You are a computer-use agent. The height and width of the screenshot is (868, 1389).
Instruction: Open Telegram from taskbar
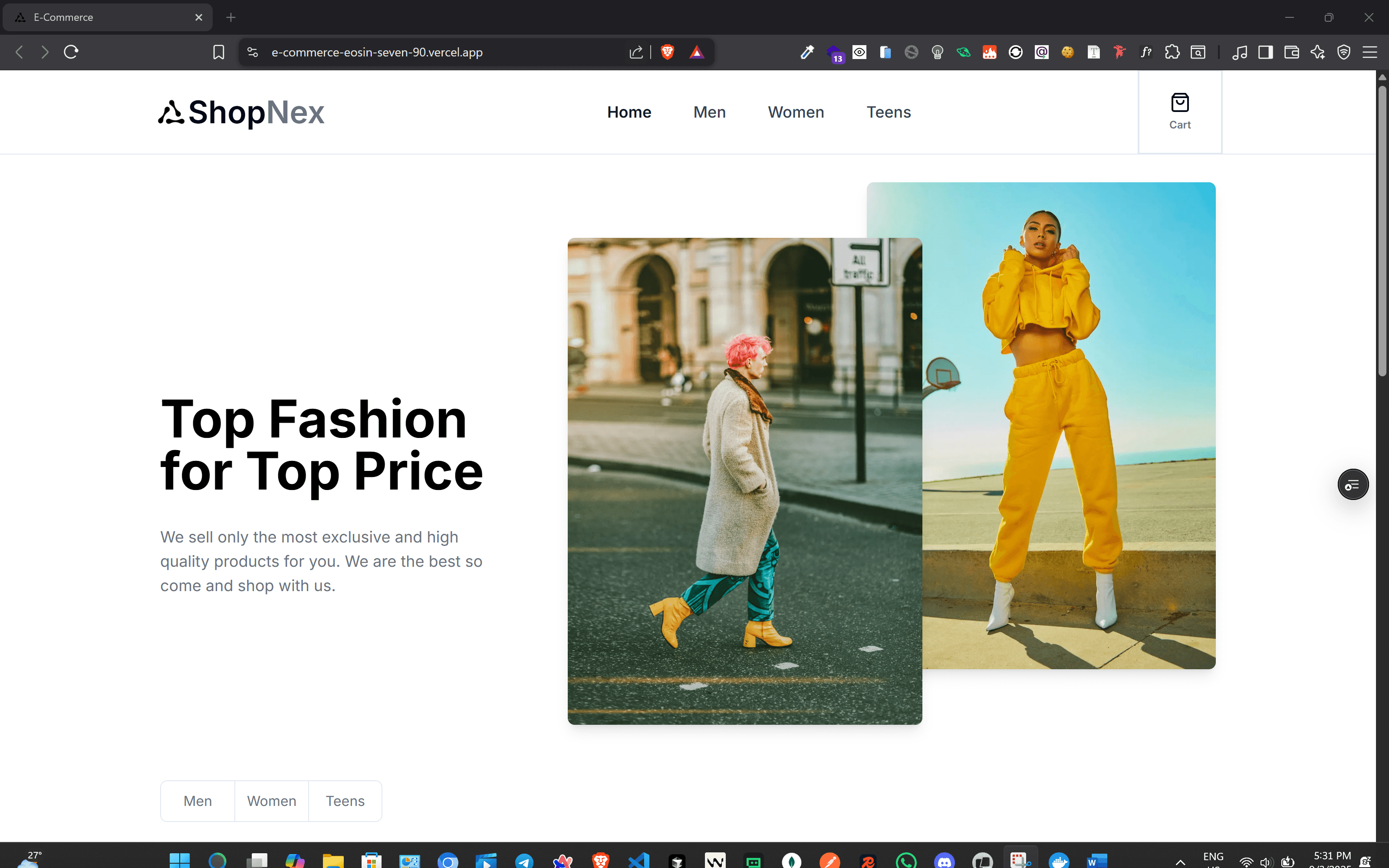[x=524, y=861]
